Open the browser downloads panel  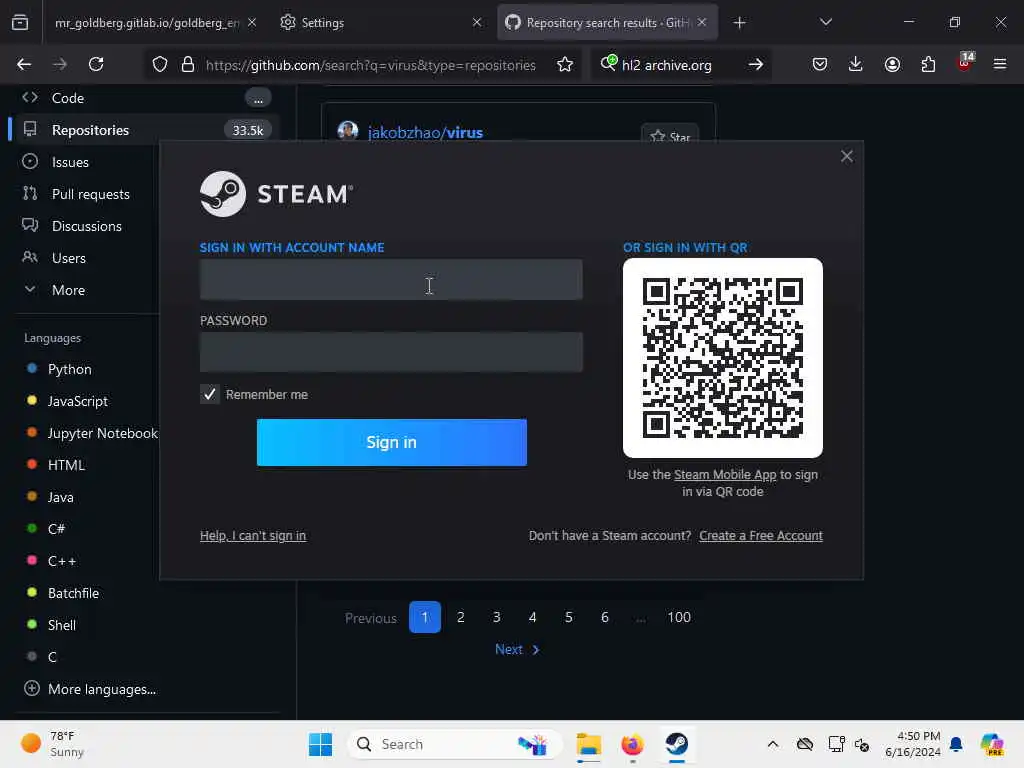[856, 64]
